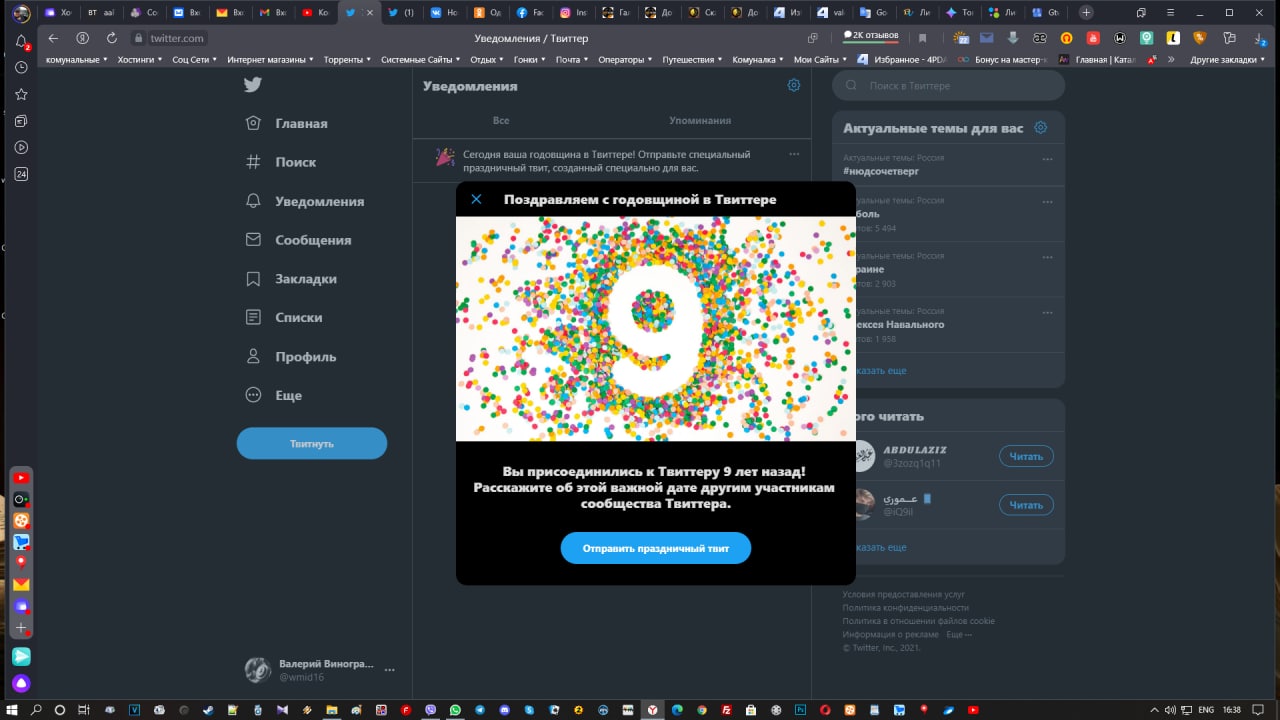Open the Alice assistant purple icon
Image resolution: width=1280 pixels, height=720 pixels.
21,684
